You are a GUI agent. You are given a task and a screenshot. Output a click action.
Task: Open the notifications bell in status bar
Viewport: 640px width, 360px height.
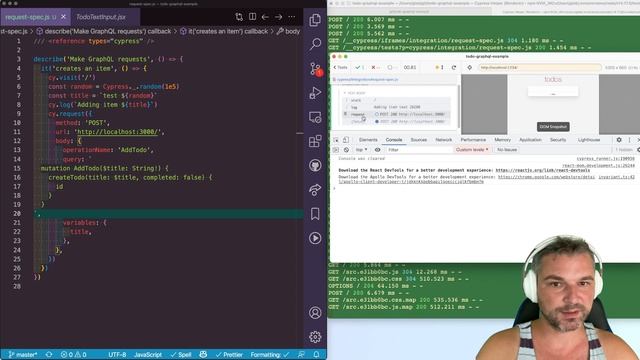coord(316,355)
